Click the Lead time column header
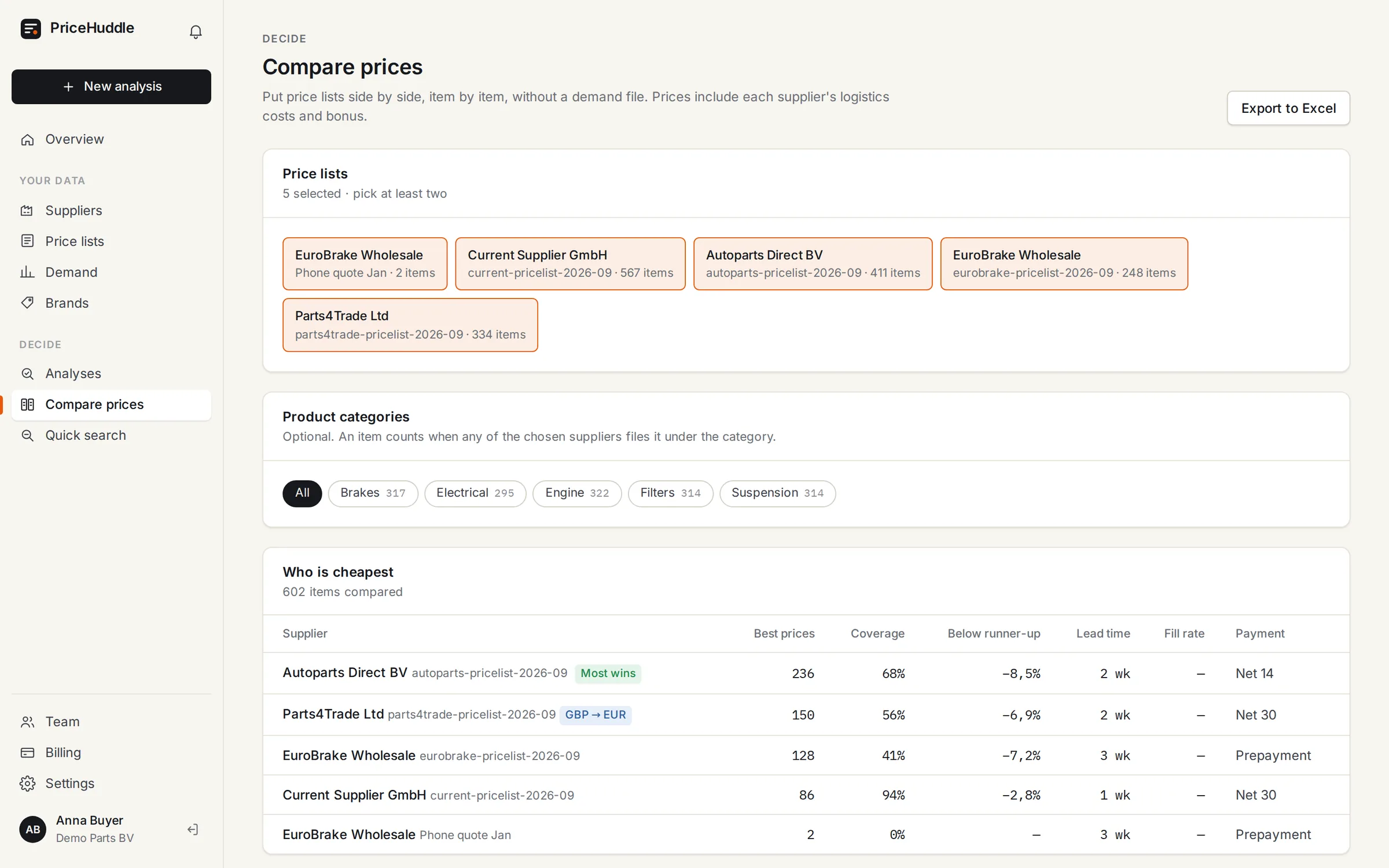This screenshot has height=868, width=1389. click(x=1103, y=634)
